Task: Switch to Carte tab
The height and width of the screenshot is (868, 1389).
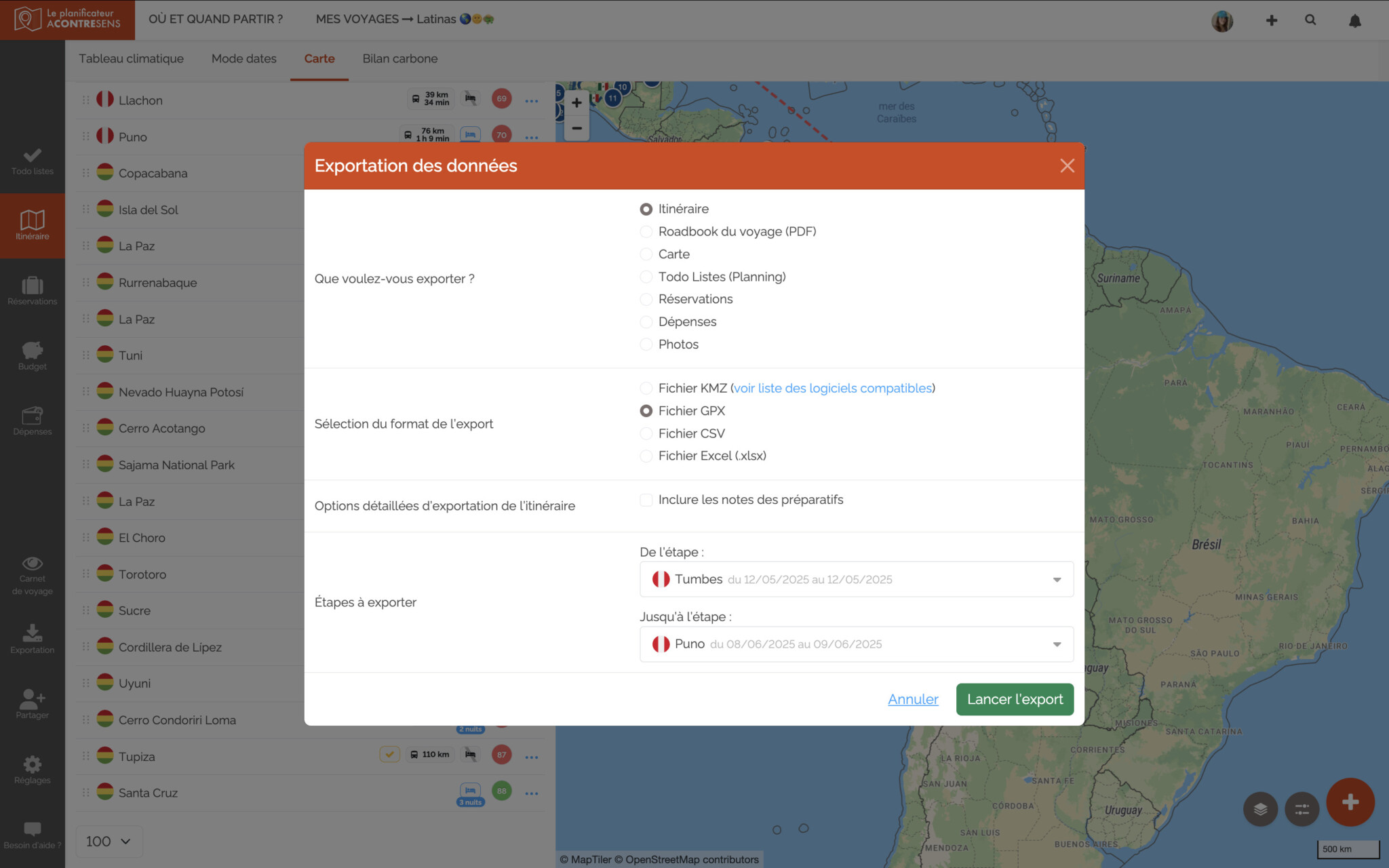Action: (319, 59)
